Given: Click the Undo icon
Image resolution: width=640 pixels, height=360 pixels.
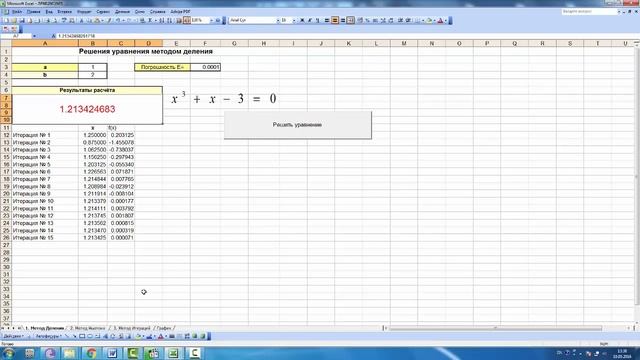Looking at the screenshot, I should pyautogui.click(x=118, y=20).
